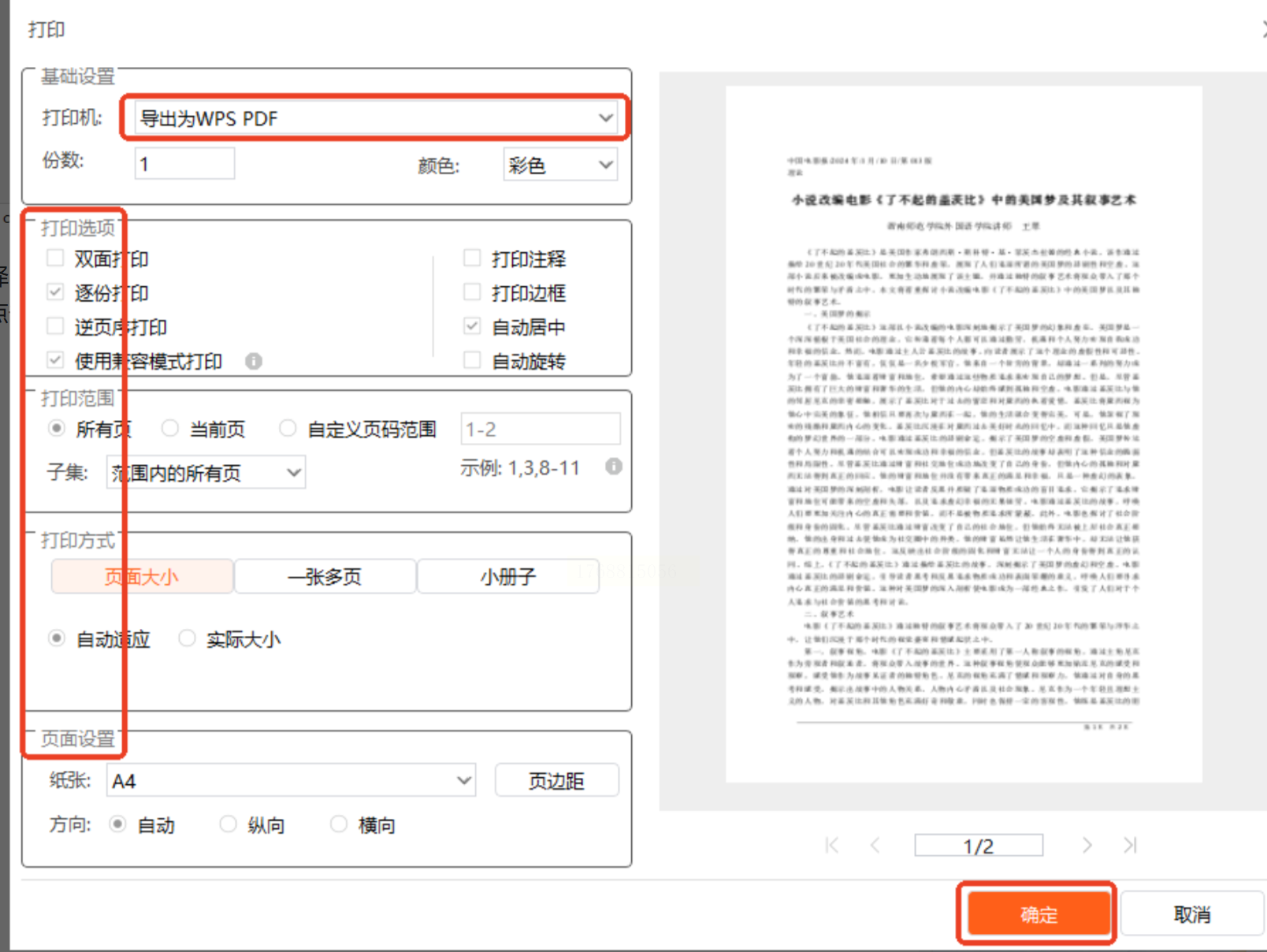Open the 页边距 margins settings
Screen dimensions: 1267x952
tap(556, 781)
